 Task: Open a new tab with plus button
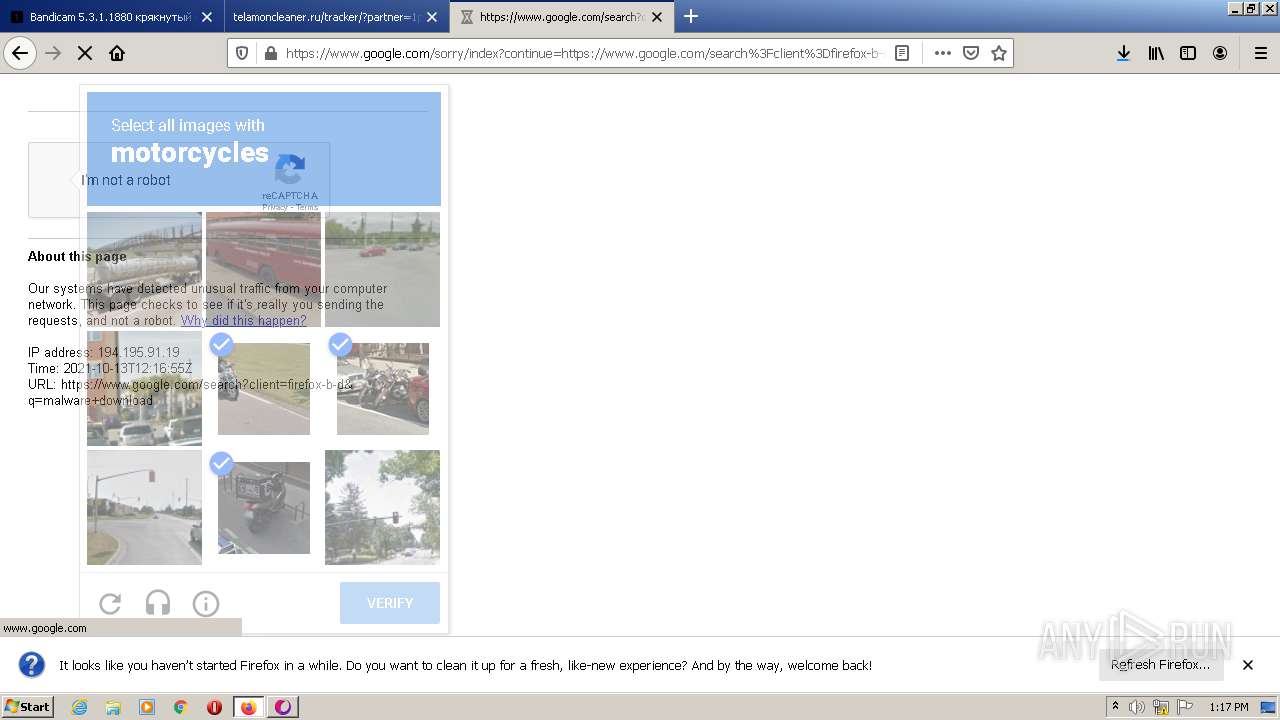(691, 16)
